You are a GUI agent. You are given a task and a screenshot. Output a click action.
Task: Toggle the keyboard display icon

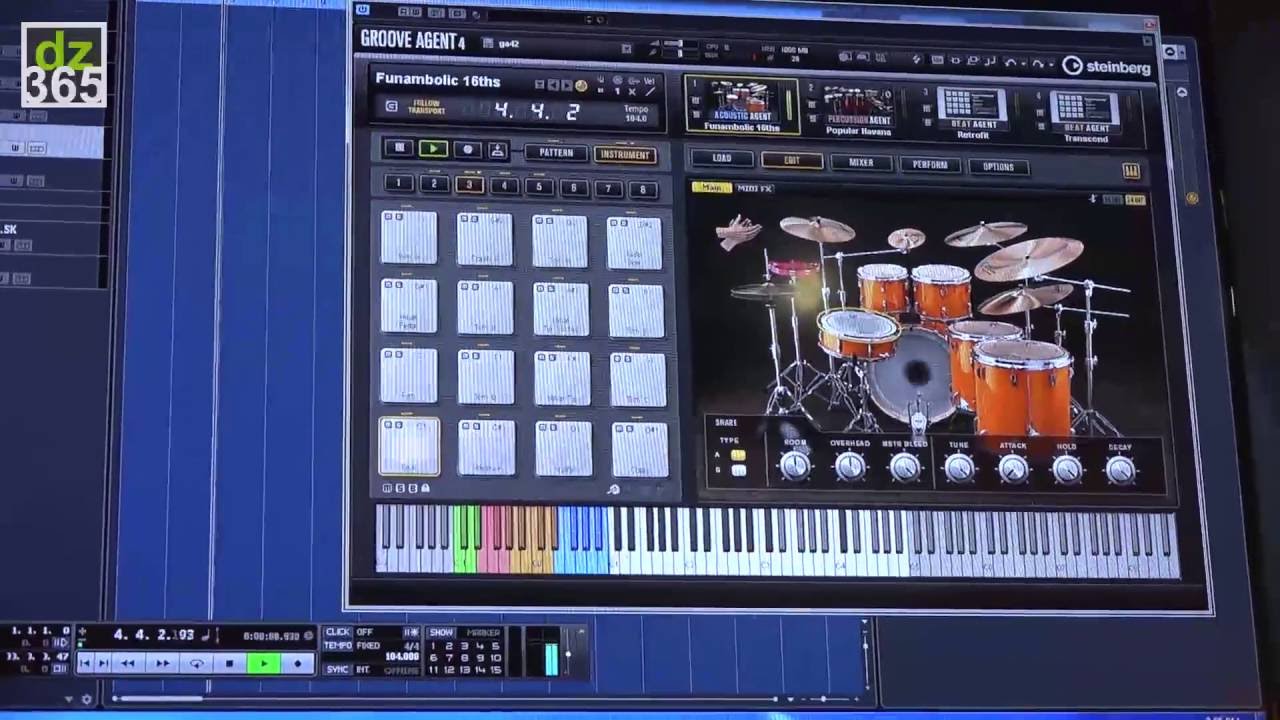[x=1131, y=172]
